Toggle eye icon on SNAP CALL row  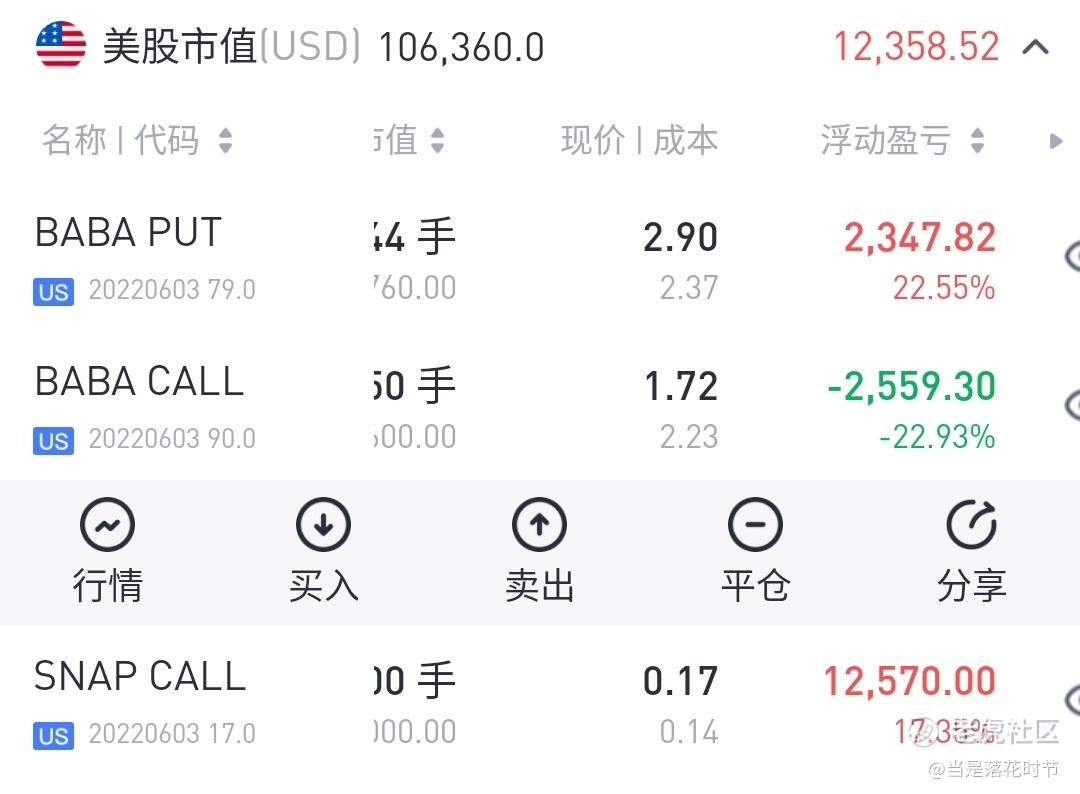[x=1072, y=700]
